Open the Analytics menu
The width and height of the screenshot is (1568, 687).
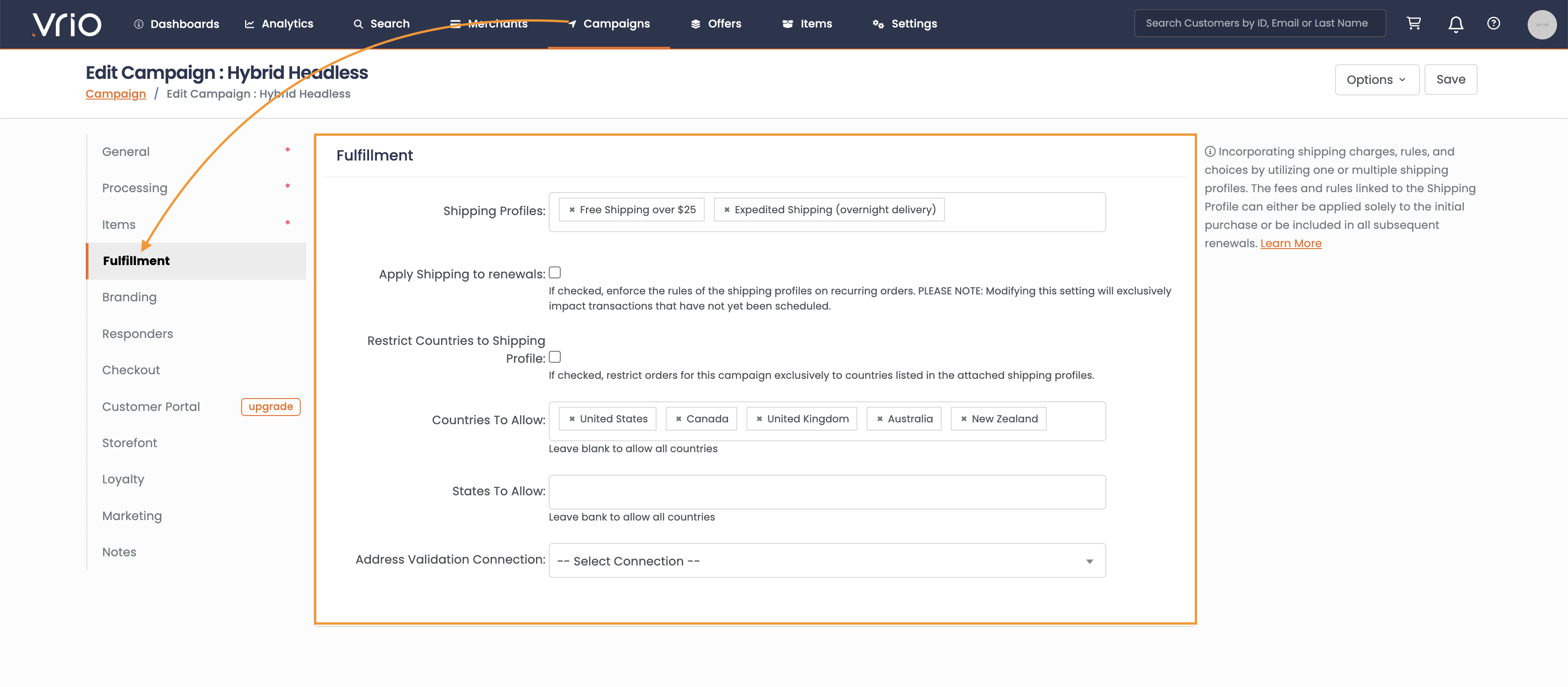[279, 24]
